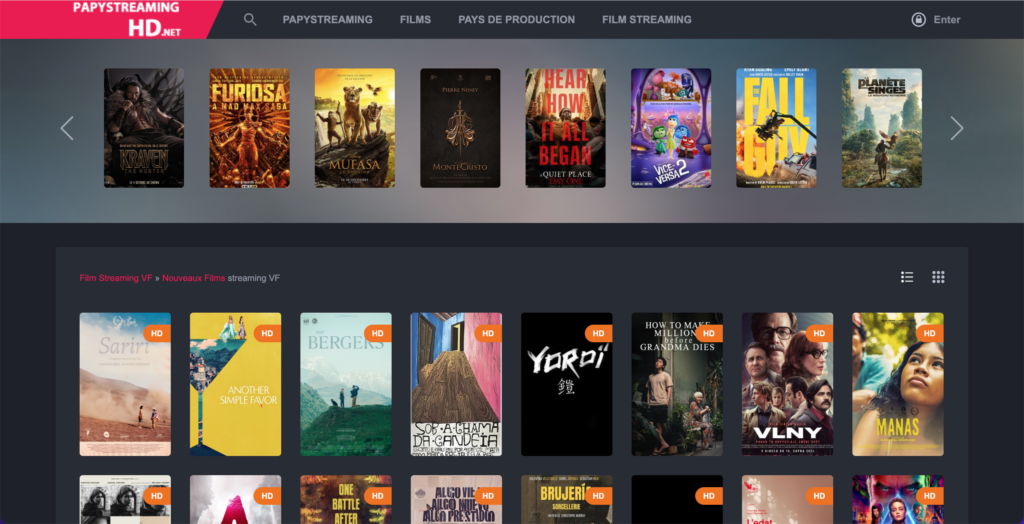1024x524 pixels.
Task: Click the Enter login link
Action: pyautogui.click(x=946, y=19)
